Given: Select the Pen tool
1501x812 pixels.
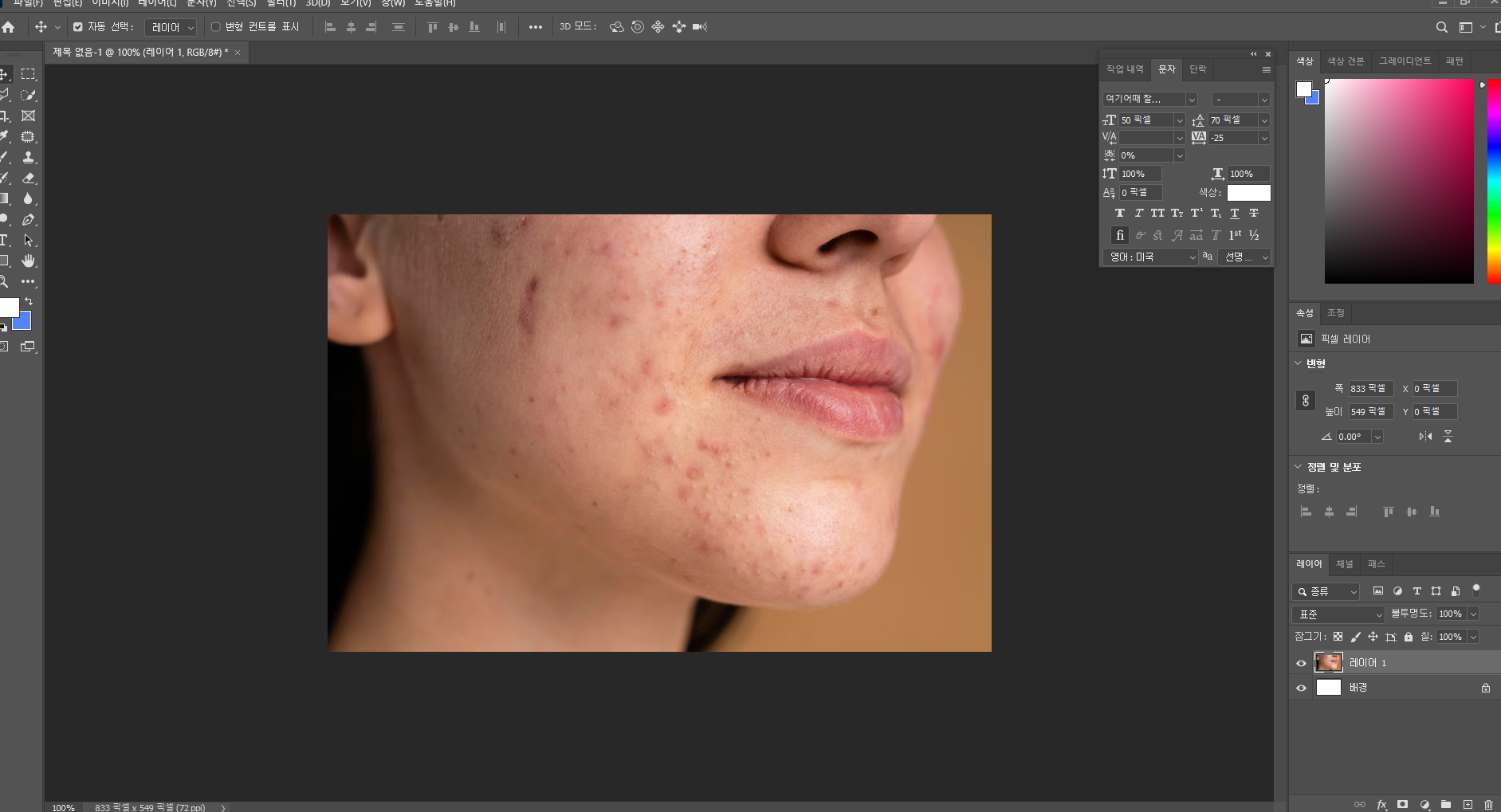Looking at the screenshot, I should point(29,219).
